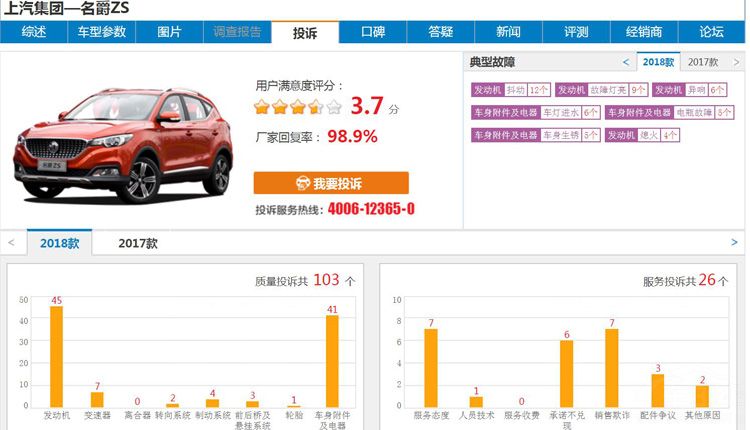The width and height of the screenshot is (750, 430).
Task: Click the 发动机 抖动 12个 fault tag
Action: 511,90
